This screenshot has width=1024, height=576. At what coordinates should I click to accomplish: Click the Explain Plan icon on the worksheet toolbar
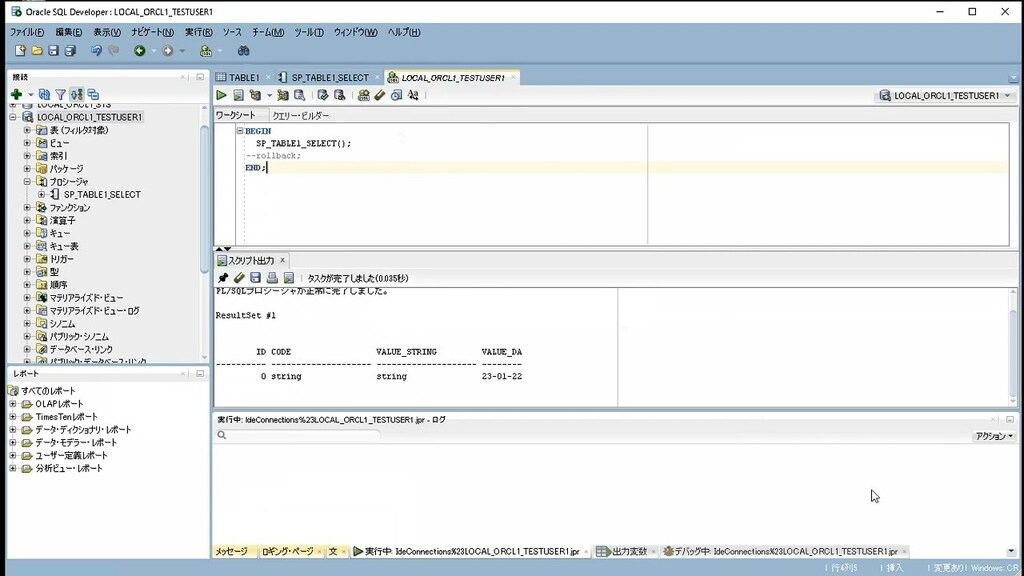pyautogui.click(x=283, y=94)
